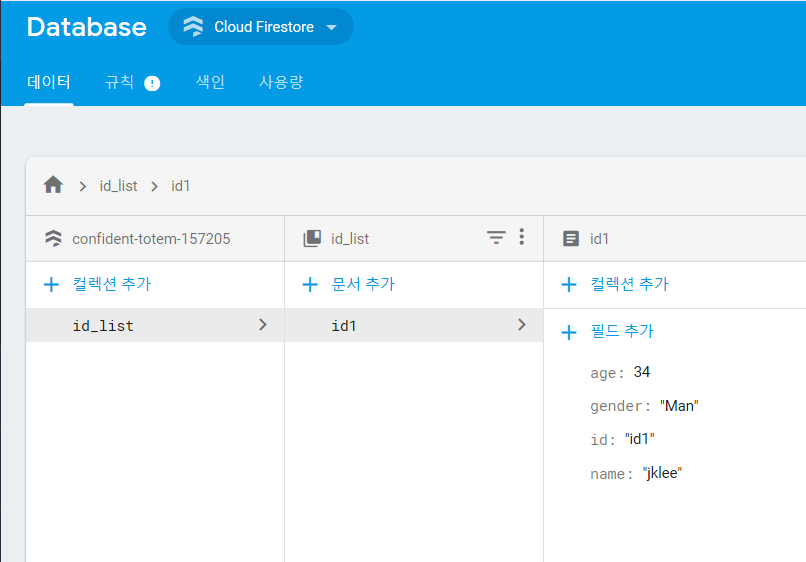Open the 규칙 tab
The width and height of the screenshot is (806, 562).
tap(120, 82)
